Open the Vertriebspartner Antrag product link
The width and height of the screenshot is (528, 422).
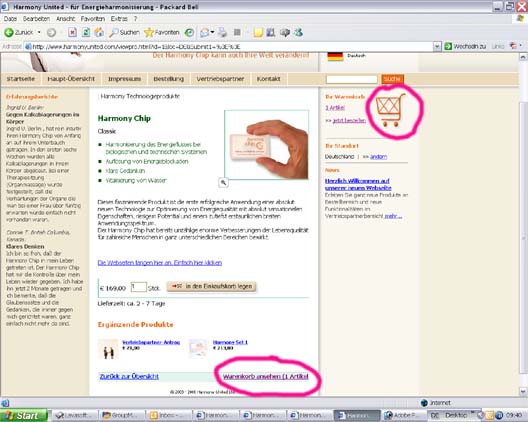(151, 342)
